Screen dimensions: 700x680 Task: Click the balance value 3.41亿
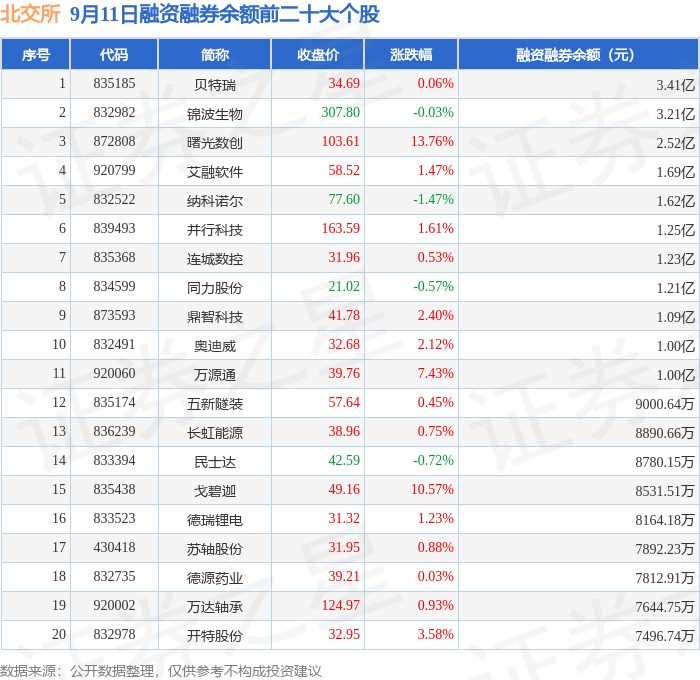click(x=675, y=85)
